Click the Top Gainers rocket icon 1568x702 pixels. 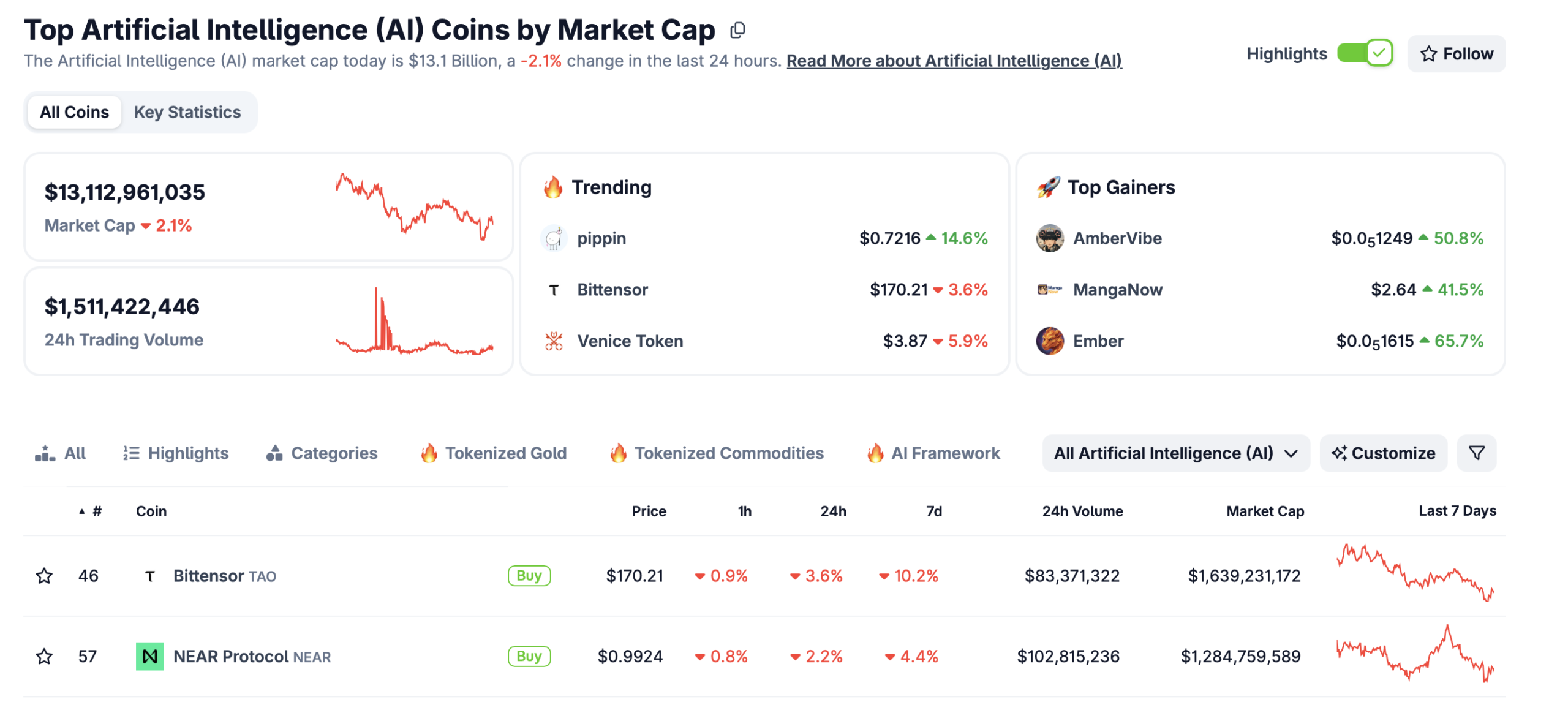click(x=1047, y=187)
